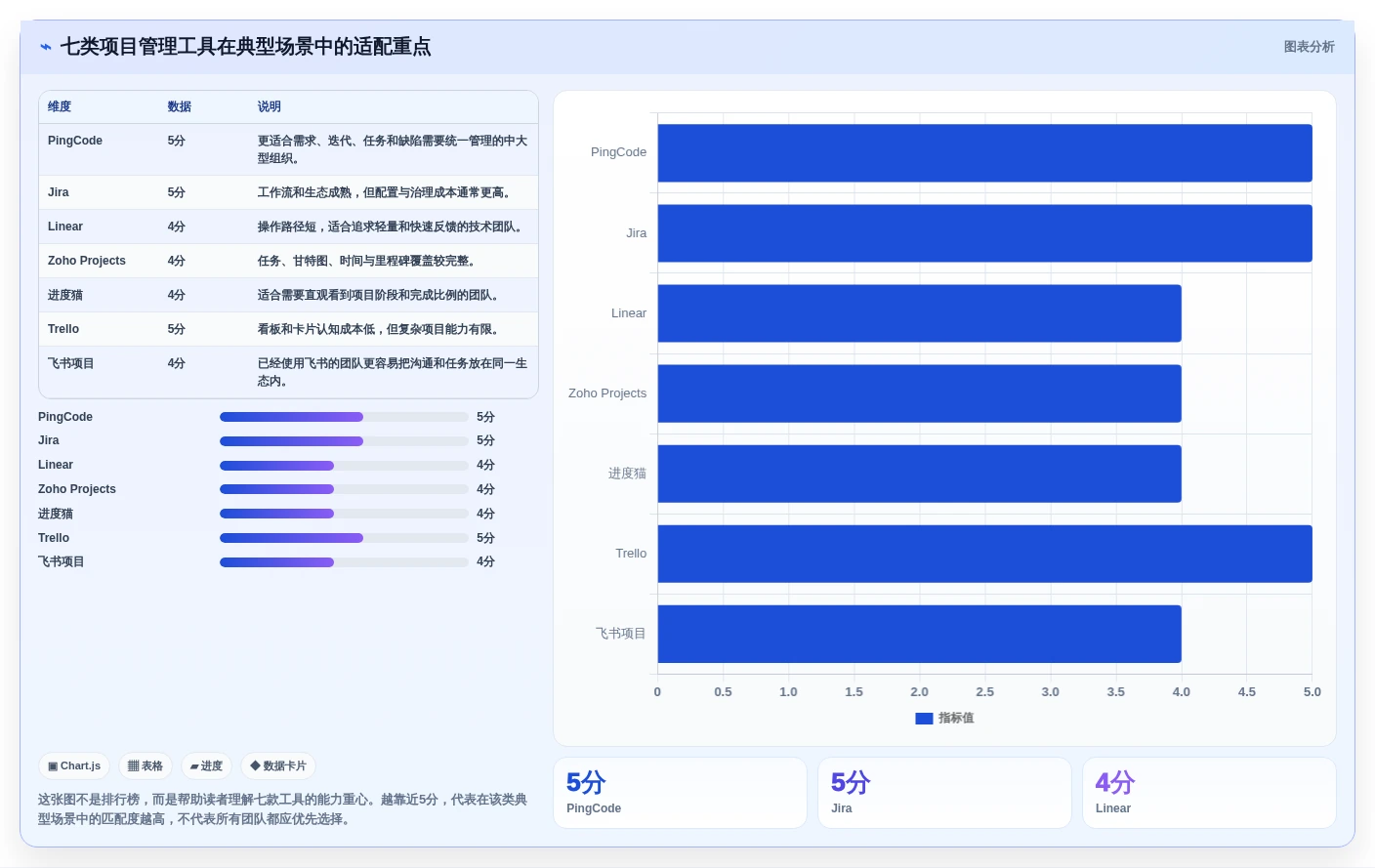
Task: Click the Jira progress bar
Action: coord(344,441)
